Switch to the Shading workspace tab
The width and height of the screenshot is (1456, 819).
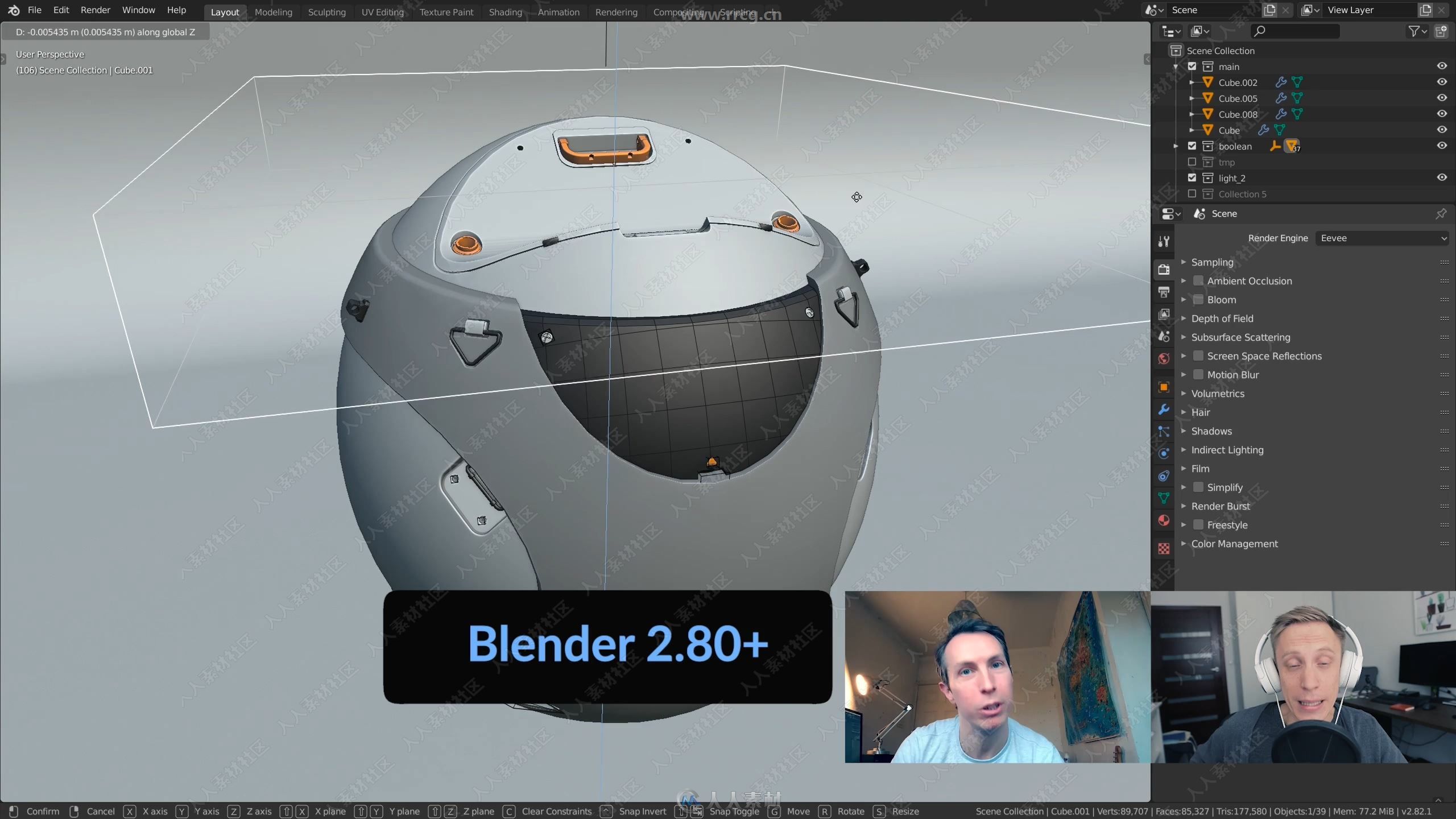(506, 12)
